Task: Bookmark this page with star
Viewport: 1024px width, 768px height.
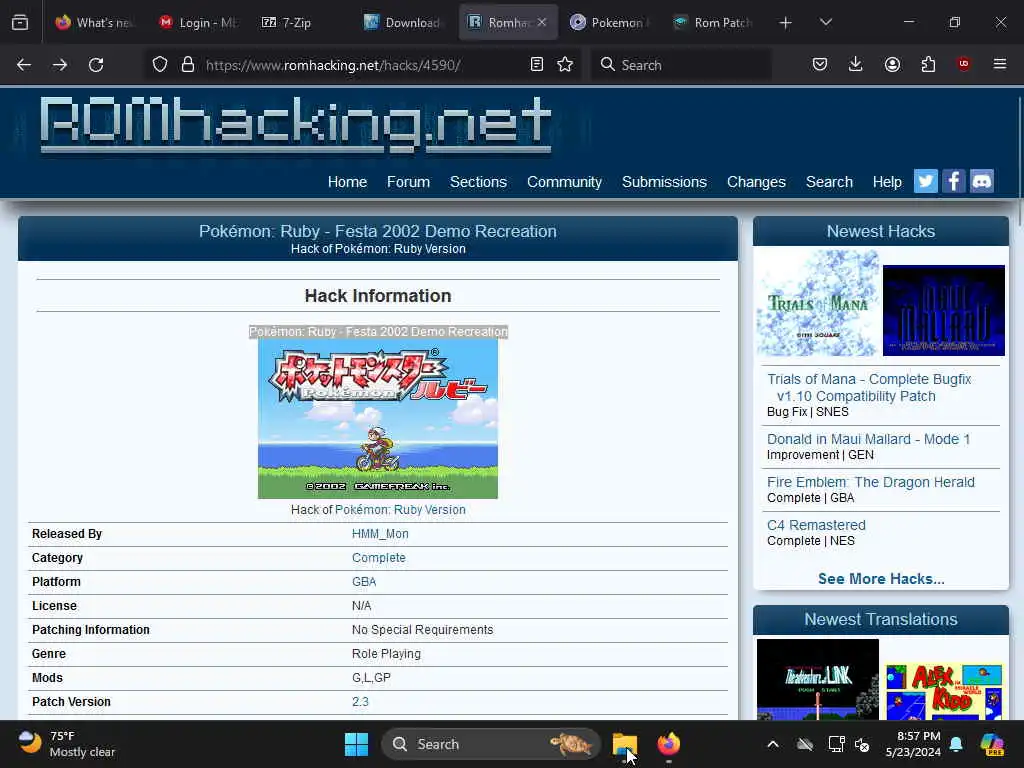Action: click(x=566, y=65)
